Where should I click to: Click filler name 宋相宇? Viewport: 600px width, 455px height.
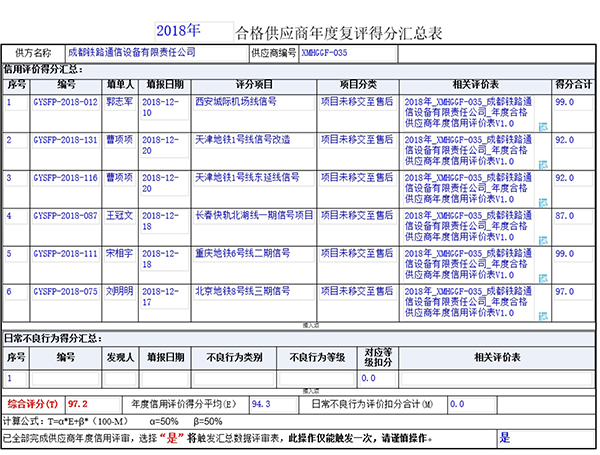tap(120, 253)
